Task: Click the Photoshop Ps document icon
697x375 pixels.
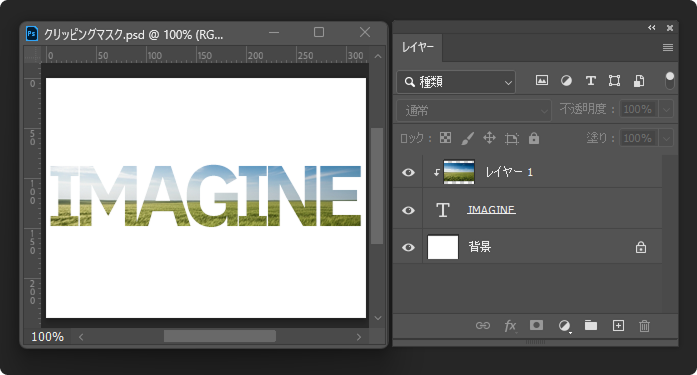Action: 32,34
